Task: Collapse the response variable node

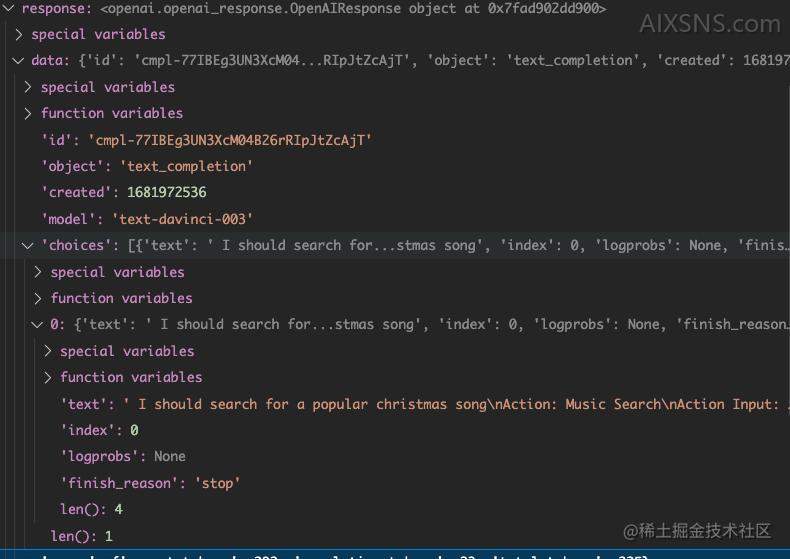Action: pyautogui.click(x=9, y=8)
